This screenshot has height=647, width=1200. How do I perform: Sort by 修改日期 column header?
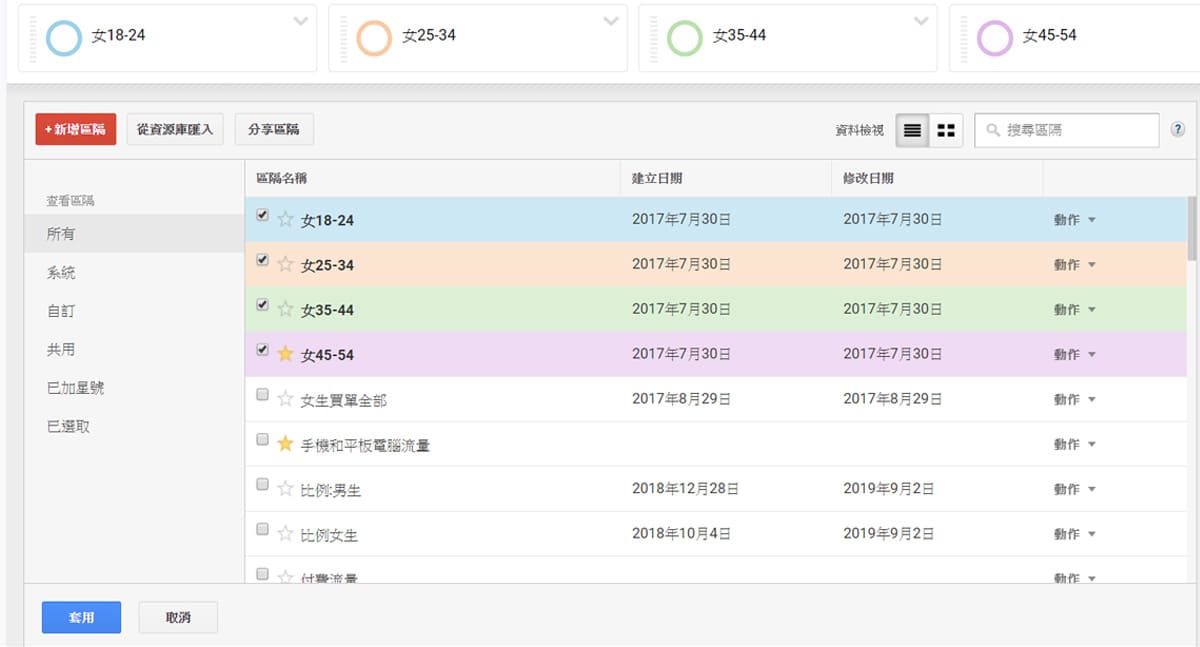point(936,178)
